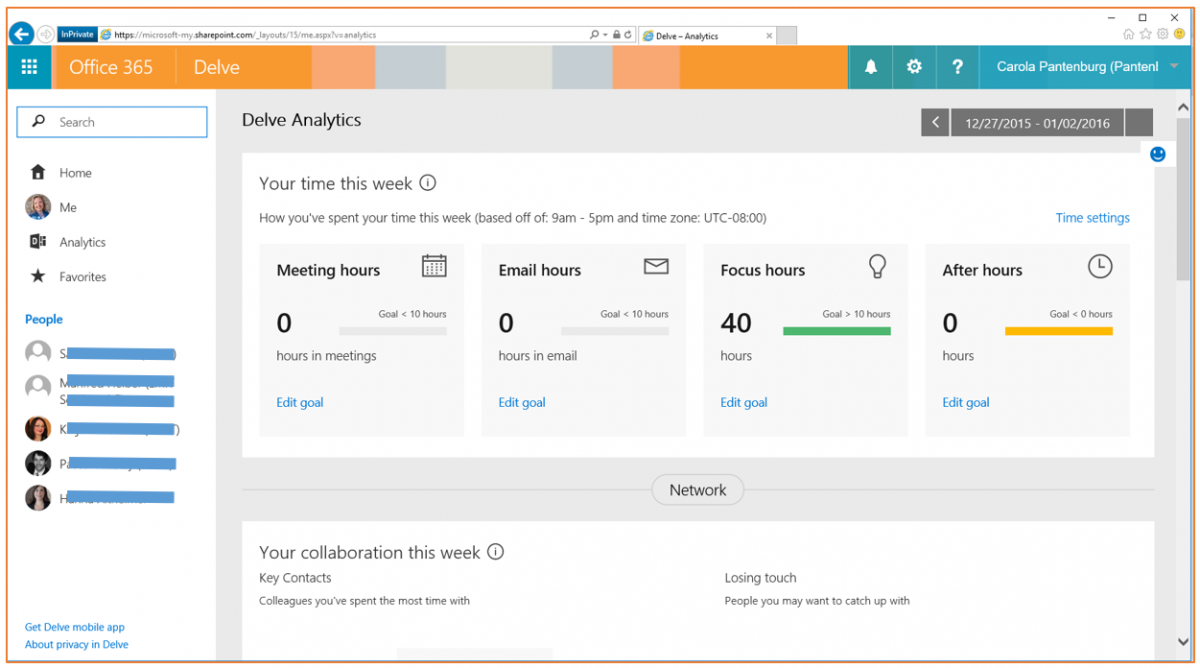Click the People heading in the sidebar
The height and width of the screenshot is (668, 1200).
(44, 319)
